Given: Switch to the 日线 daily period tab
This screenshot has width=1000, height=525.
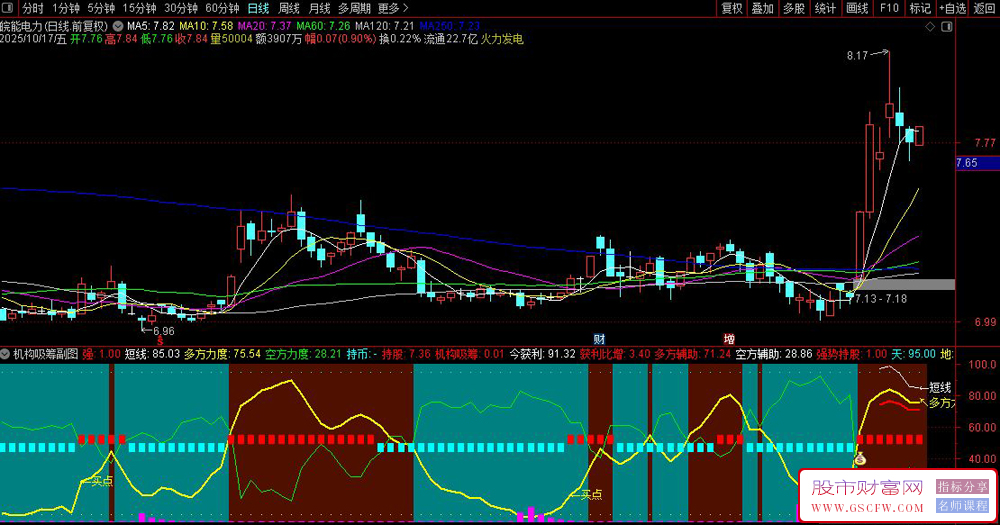Looking at the screenshot, I should [258, 8].
